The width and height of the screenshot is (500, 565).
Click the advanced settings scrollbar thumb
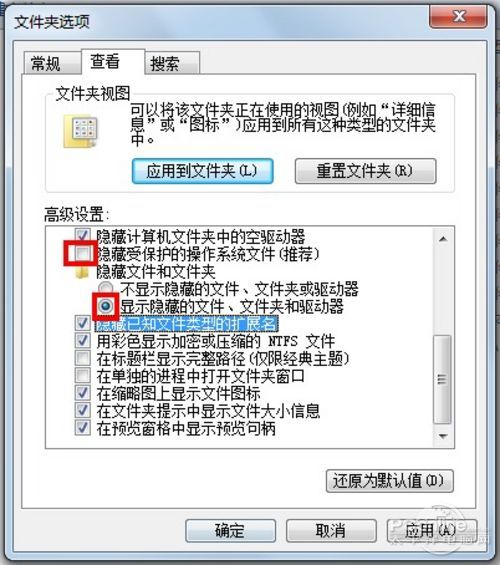[442, 379]
